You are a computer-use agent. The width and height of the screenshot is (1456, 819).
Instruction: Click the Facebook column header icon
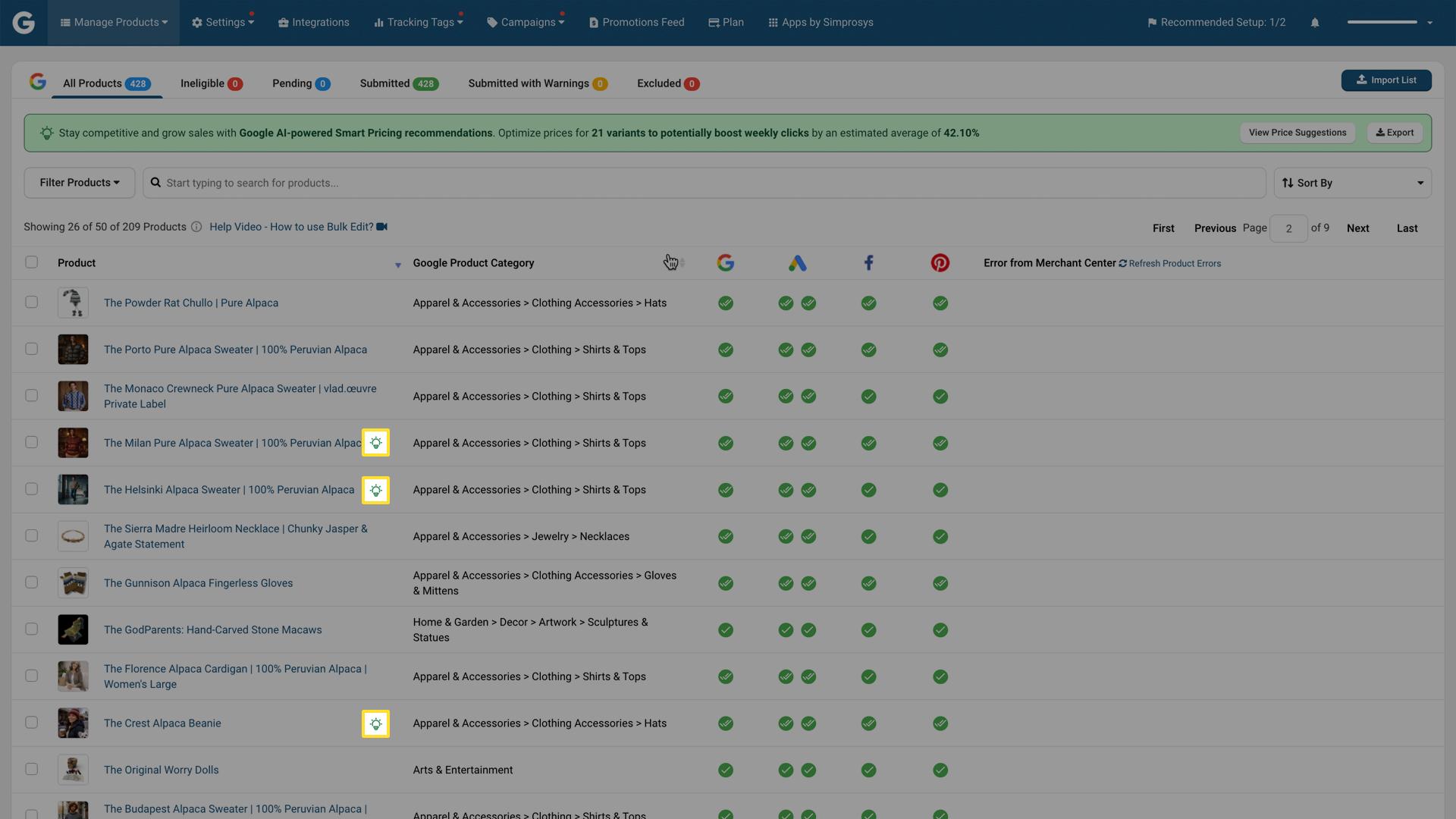[x=868, y=263]
